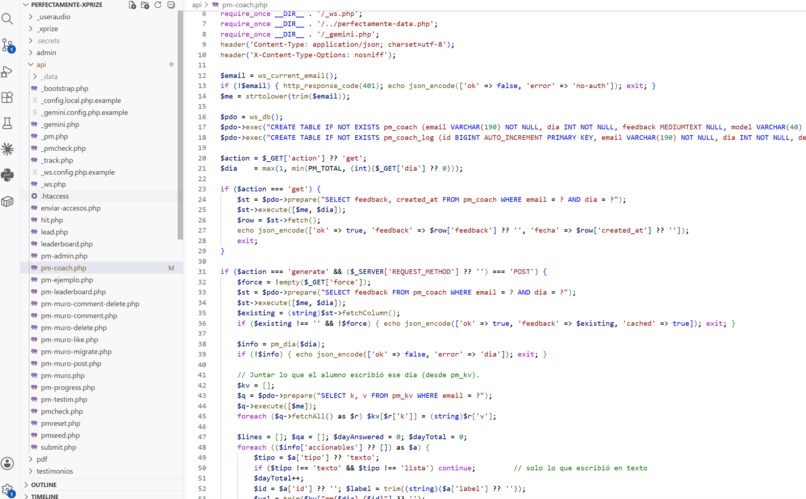806x499 pixels.
Task: Open pmreset.php file
Action: coord(60,423)
